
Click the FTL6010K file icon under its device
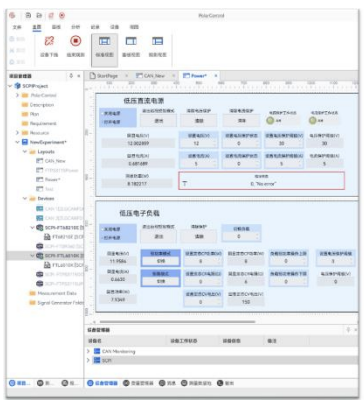coord(47,265)
